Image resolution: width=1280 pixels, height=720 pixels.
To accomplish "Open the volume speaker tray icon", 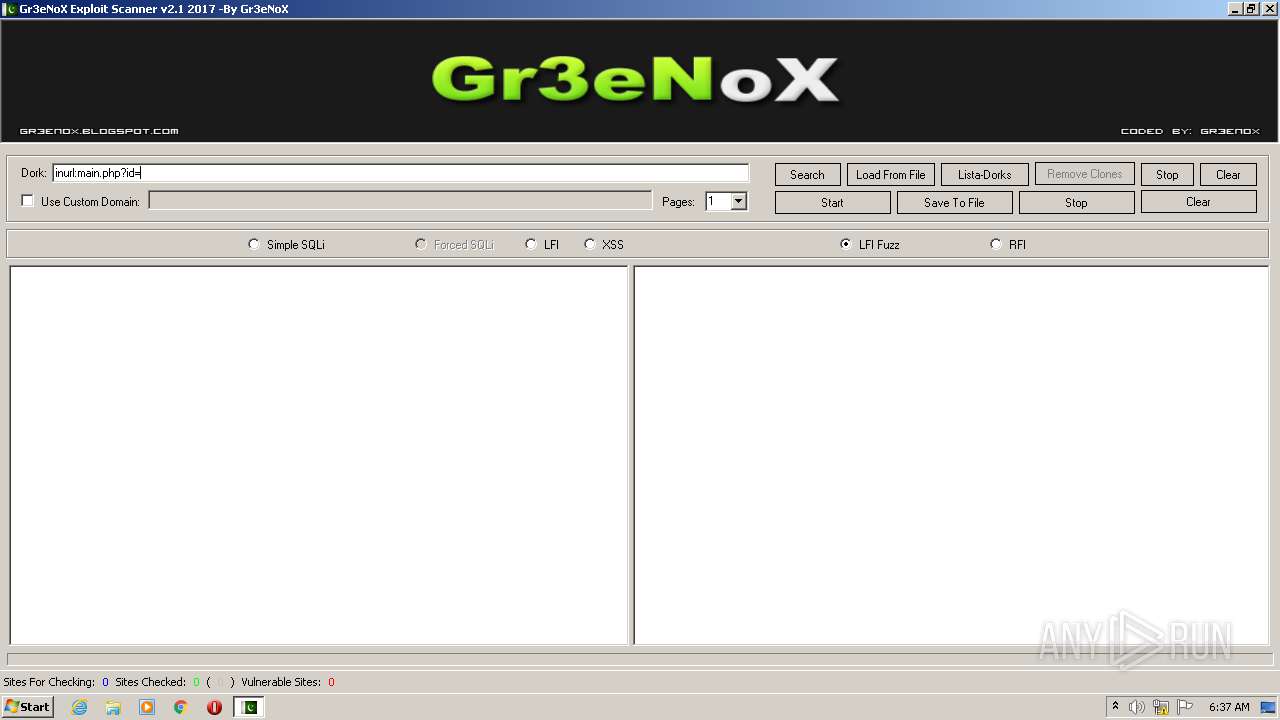I will (1137, 707).
